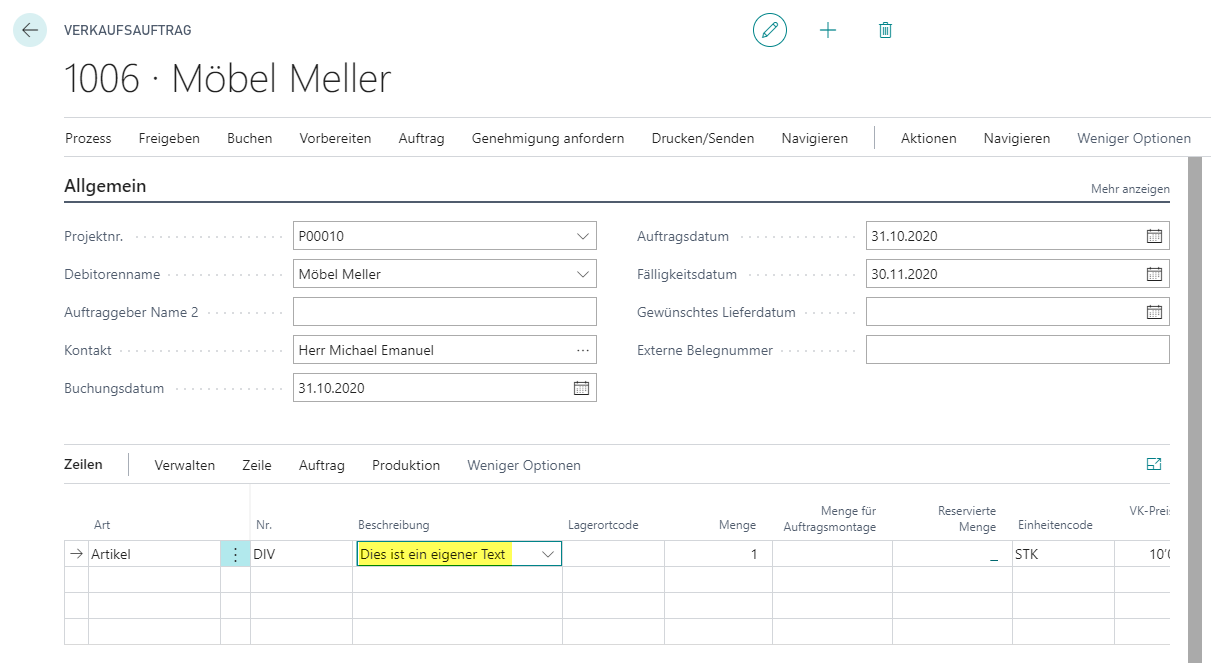This screenshot has width=1211, height=663.
Task: Collapse the Allgemein section header
Action: point(105,186)
